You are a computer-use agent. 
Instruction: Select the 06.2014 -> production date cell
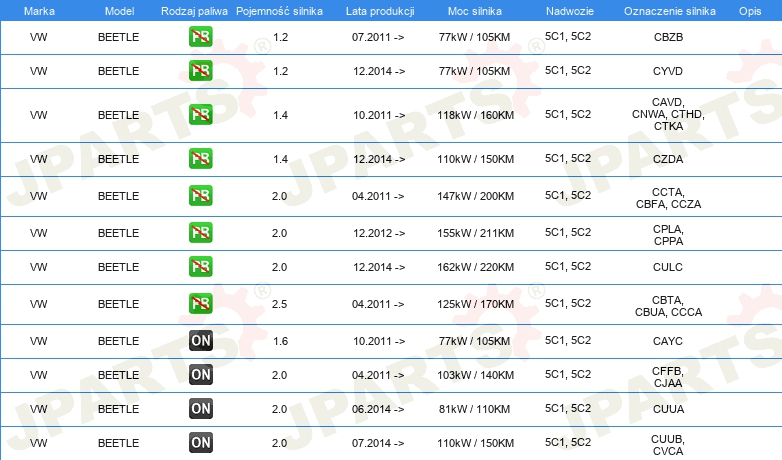click(x=378, y=409)
